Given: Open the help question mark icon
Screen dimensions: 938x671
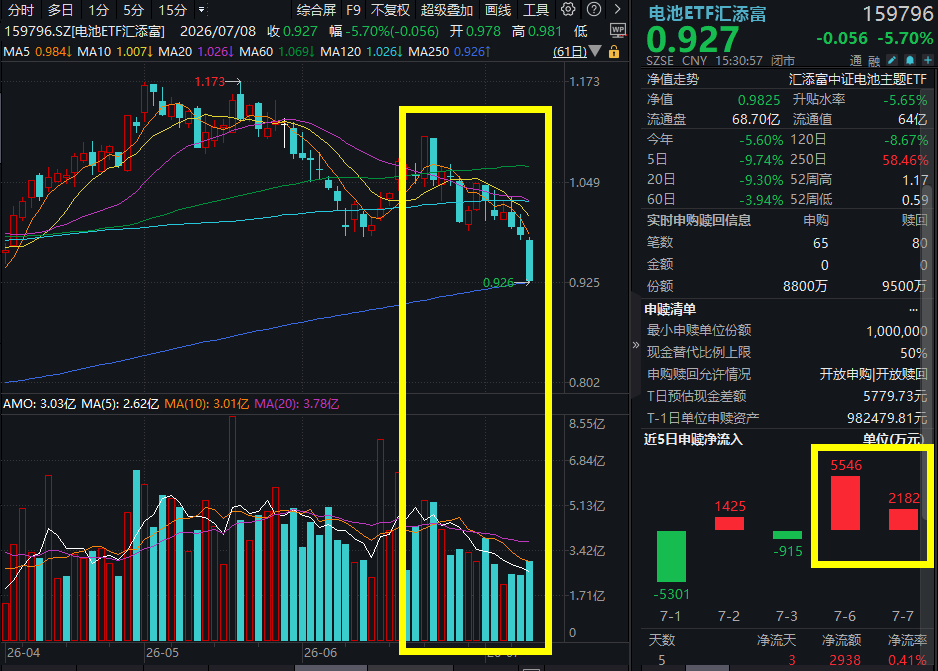Looking at the screenshot, I should point(593,10).
